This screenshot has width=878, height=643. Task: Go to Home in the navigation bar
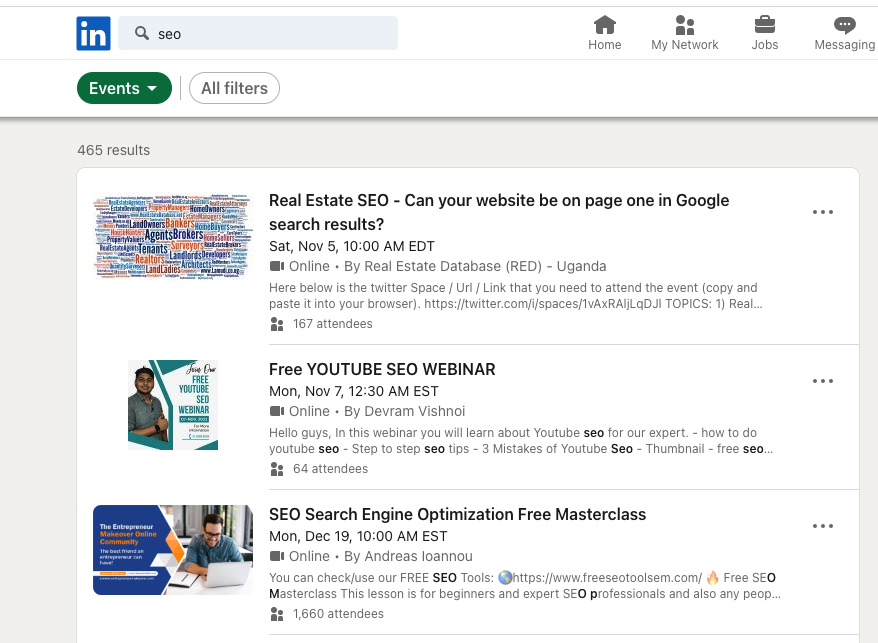[x=605, y=34]
